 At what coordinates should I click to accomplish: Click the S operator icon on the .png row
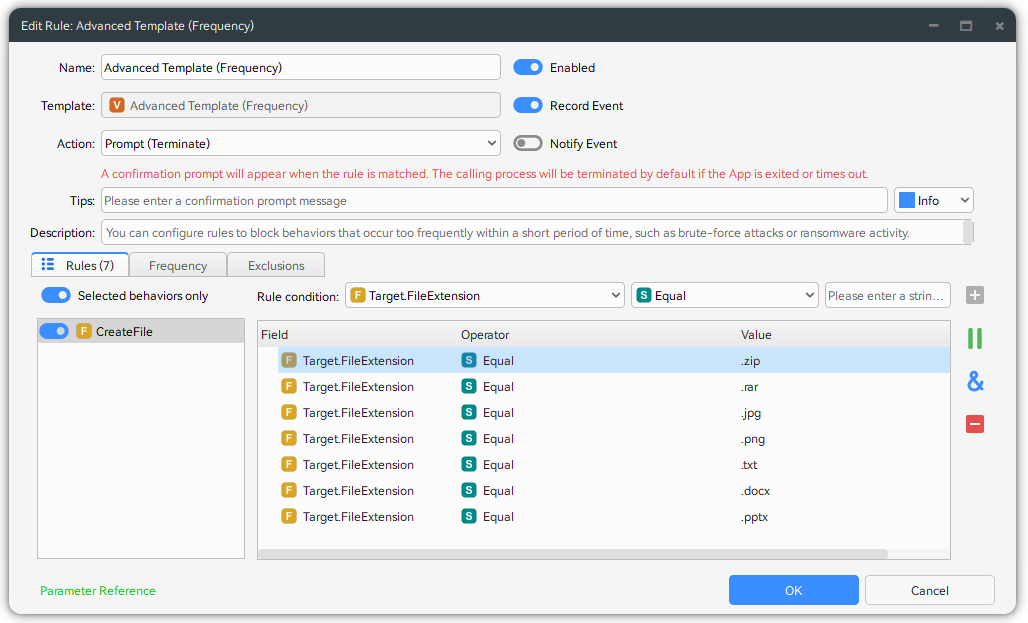click(x=469, y=439)
